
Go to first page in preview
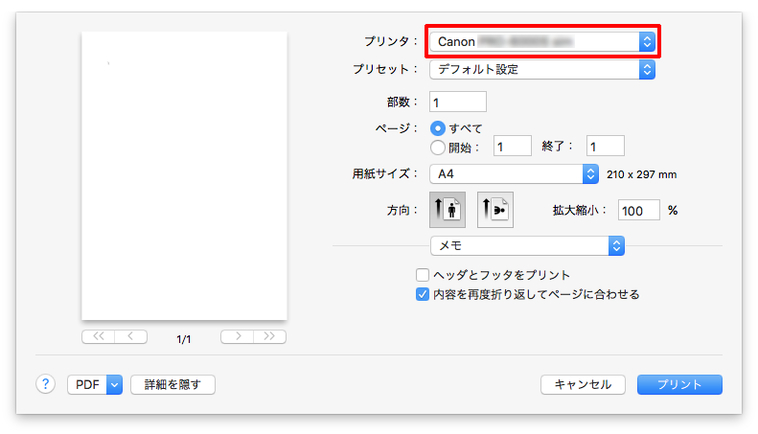[98, 337]
